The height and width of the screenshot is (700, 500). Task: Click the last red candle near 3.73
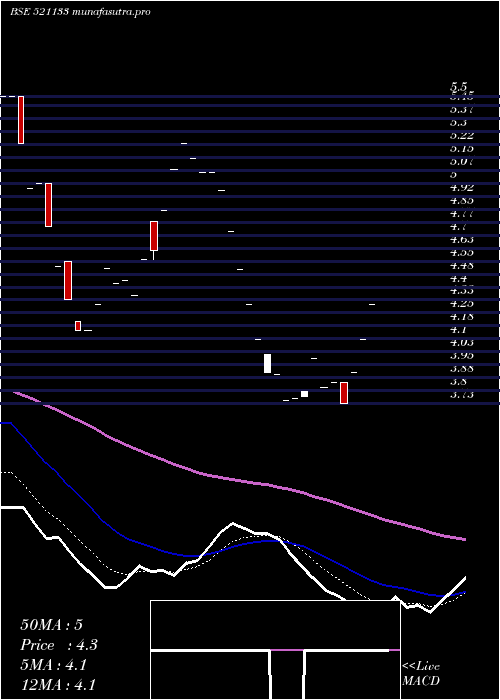[344, 393]
